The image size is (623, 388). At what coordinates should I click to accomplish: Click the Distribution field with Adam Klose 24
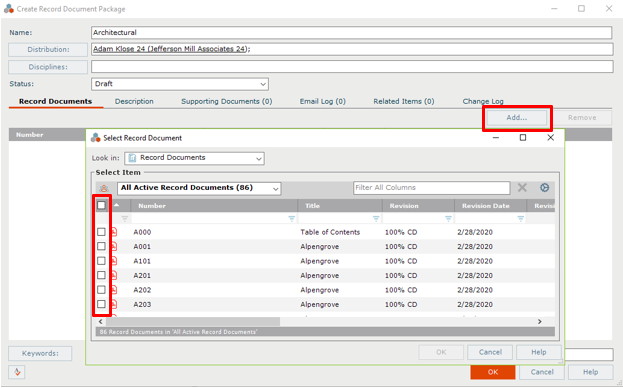pos(352,49)
